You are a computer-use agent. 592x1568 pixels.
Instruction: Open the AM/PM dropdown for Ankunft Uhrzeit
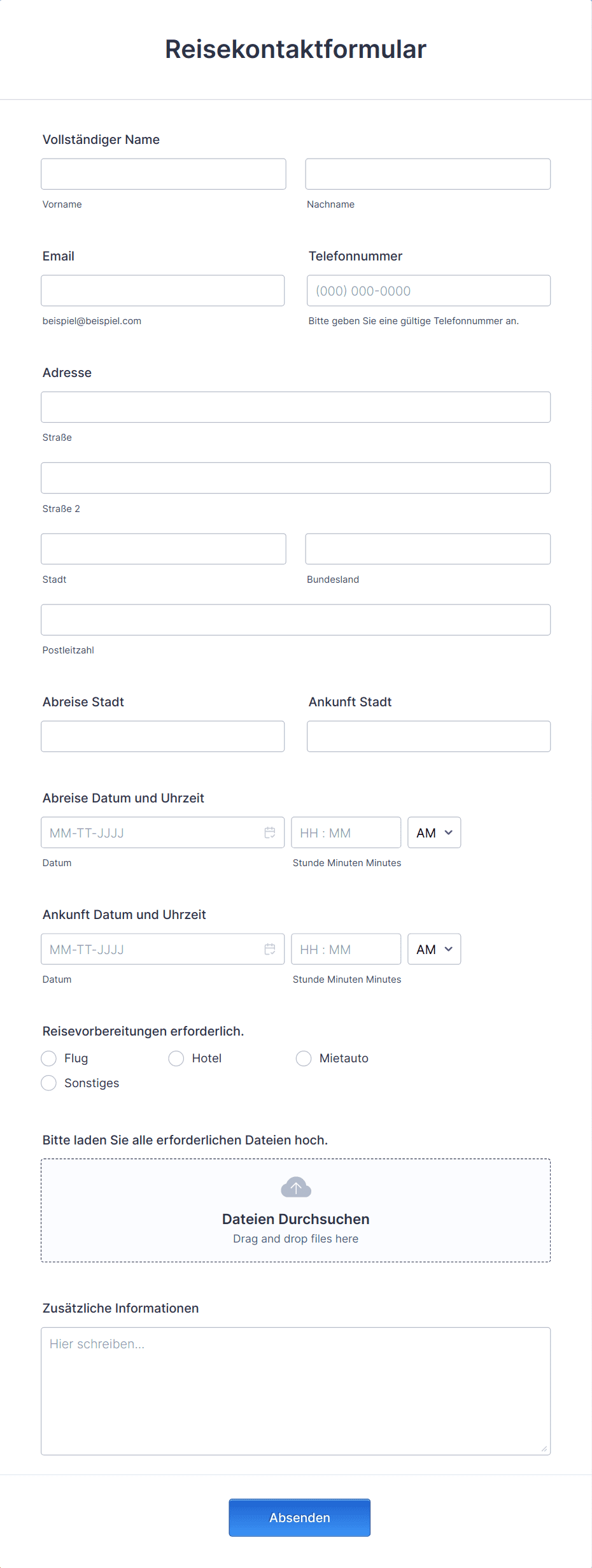click(433, 948)
